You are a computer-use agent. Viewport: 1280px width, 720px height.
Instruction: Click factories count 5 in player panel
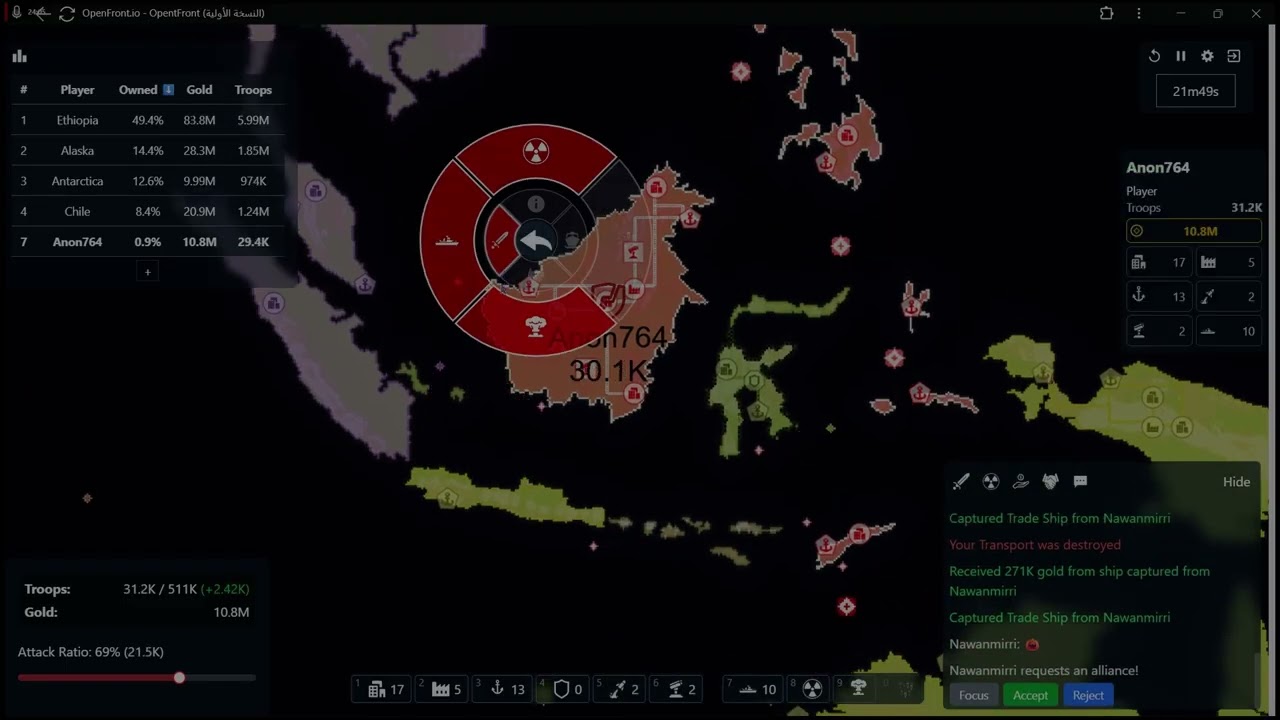tap(1229, 263)
